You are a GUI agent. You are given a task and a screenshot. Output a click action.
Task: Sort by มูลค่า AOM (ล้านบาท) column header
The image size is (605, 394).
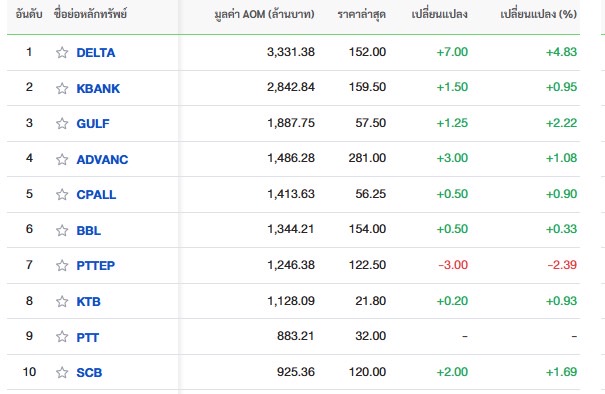click(x=264, y=15)
